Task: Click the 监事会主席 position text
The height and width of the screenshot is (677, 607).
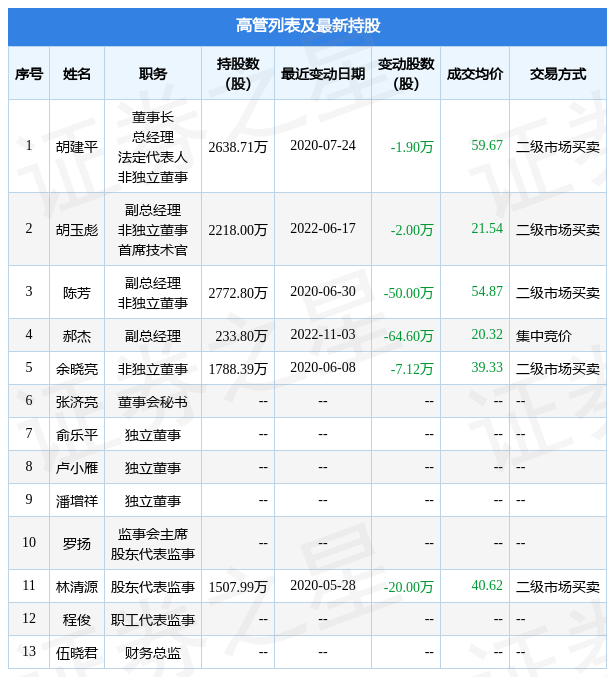Action: [153, 534]
